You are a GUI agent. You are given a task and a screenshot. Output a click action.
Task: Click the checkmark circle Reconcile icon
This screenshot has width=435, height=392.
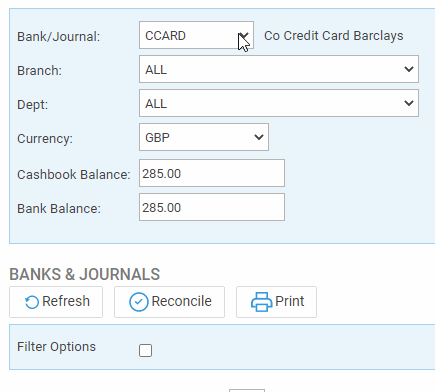pos(139,302)
